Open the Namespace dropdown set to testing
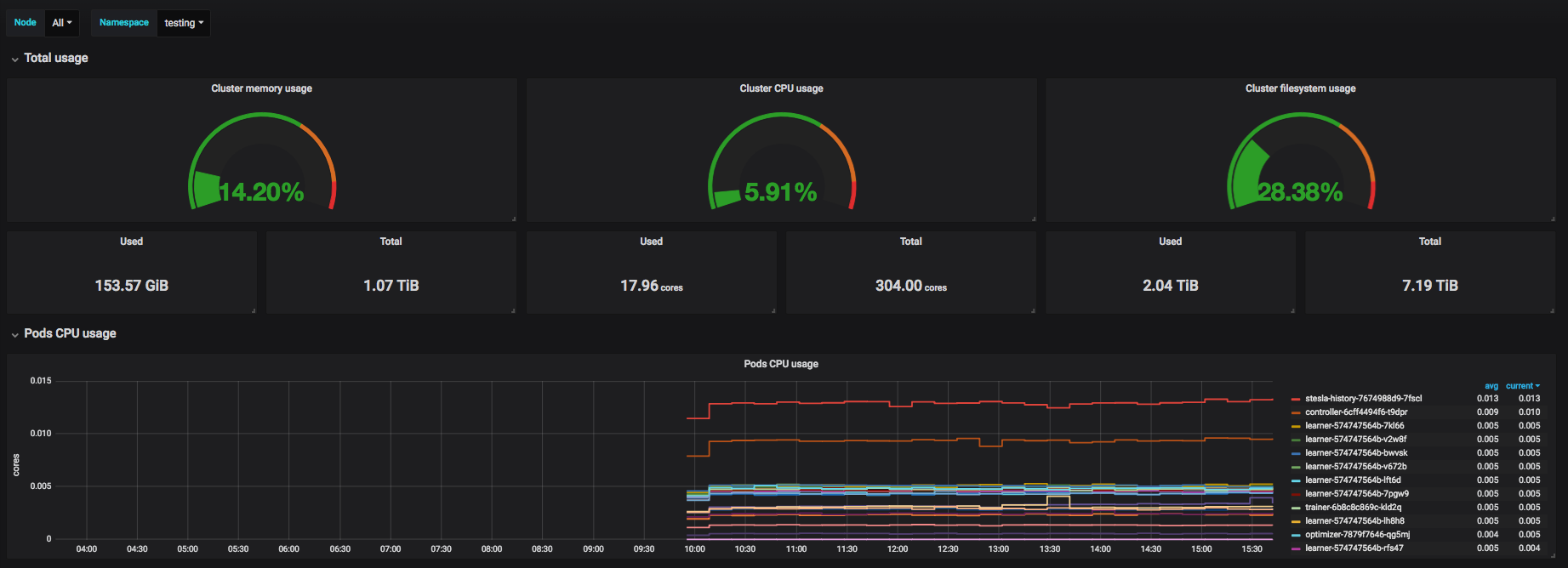1568x568 pixels. coord(184,23)
